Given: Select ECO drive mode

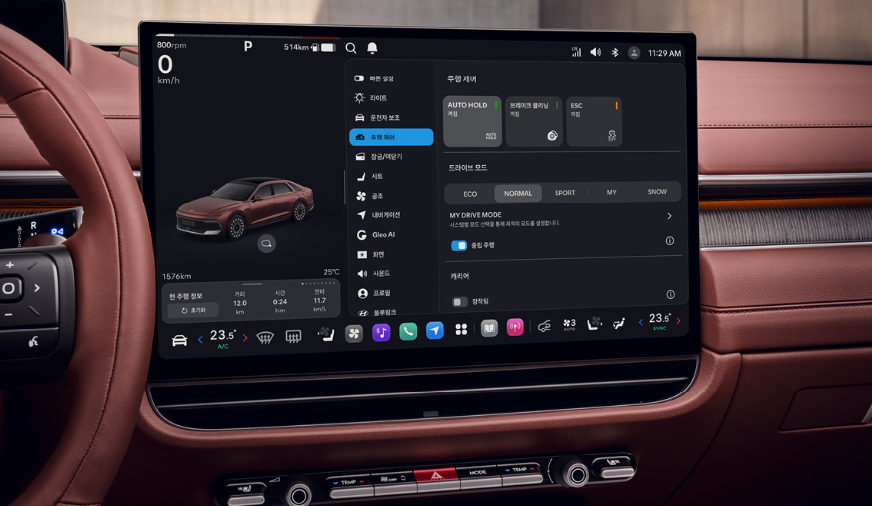Looking at the screenshot, I should (470, 194).
